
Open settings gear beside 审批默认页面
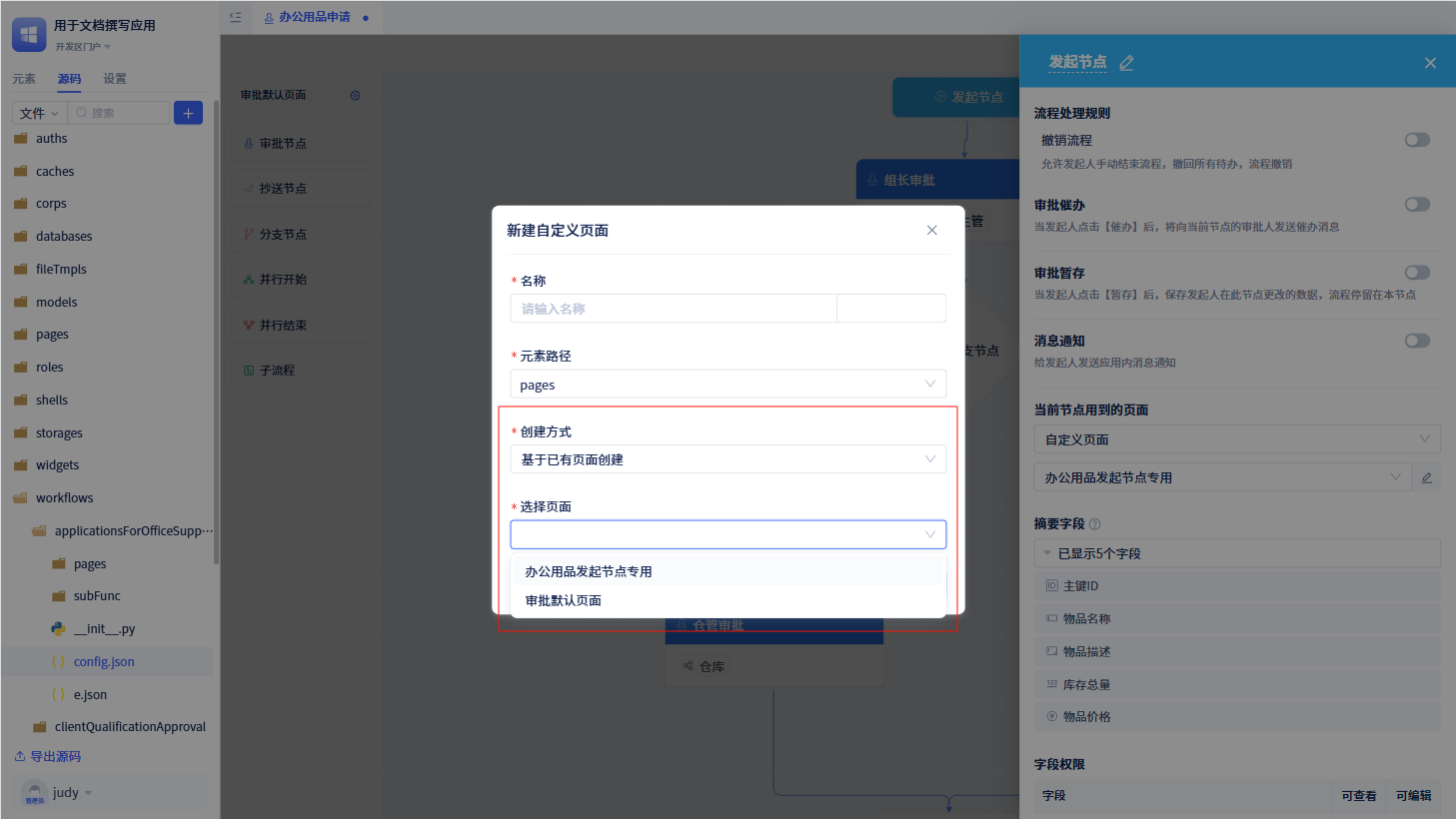pos(355,96)
